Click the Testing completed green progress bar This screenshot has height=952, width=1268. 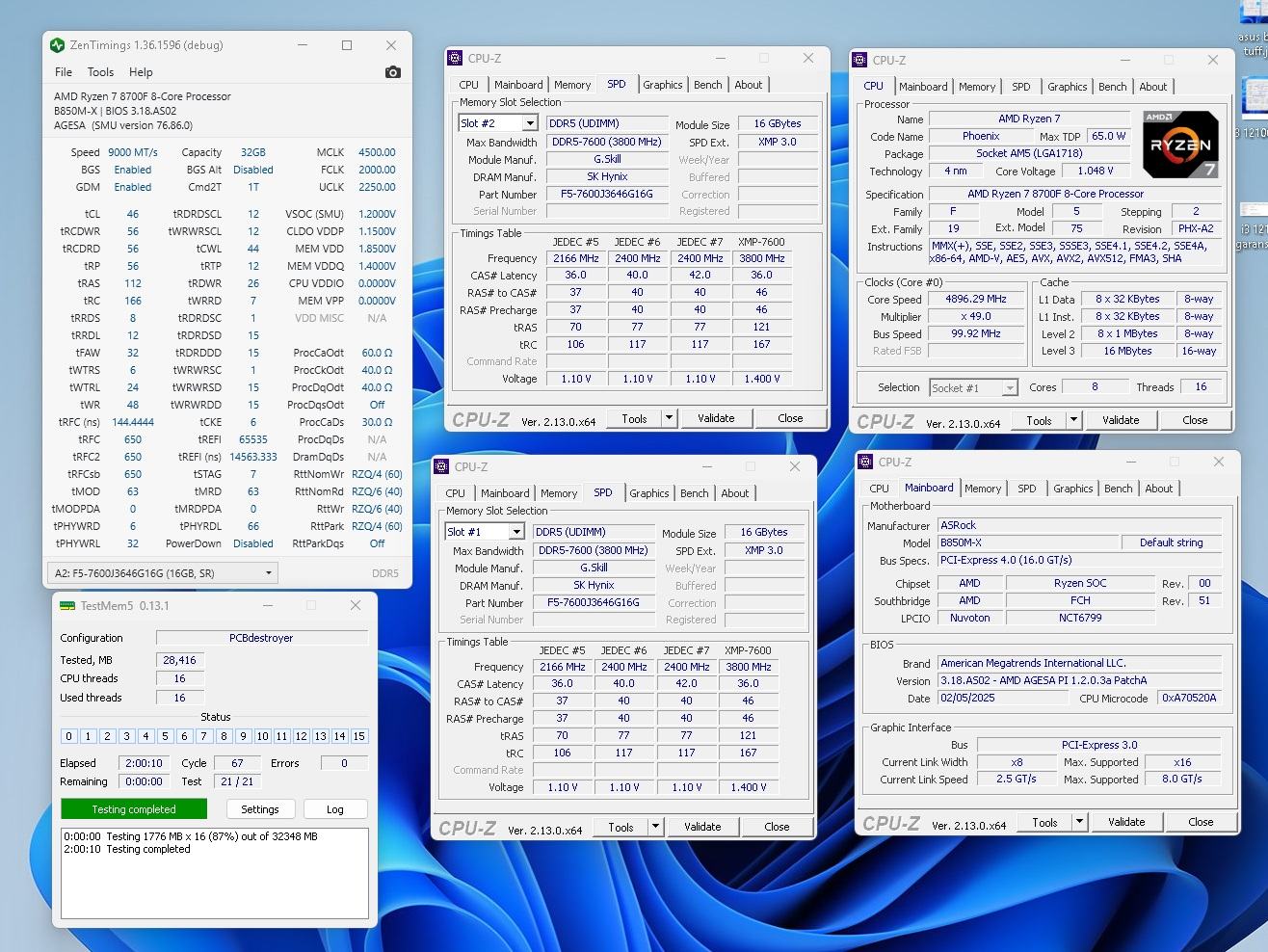click(134, 809)
